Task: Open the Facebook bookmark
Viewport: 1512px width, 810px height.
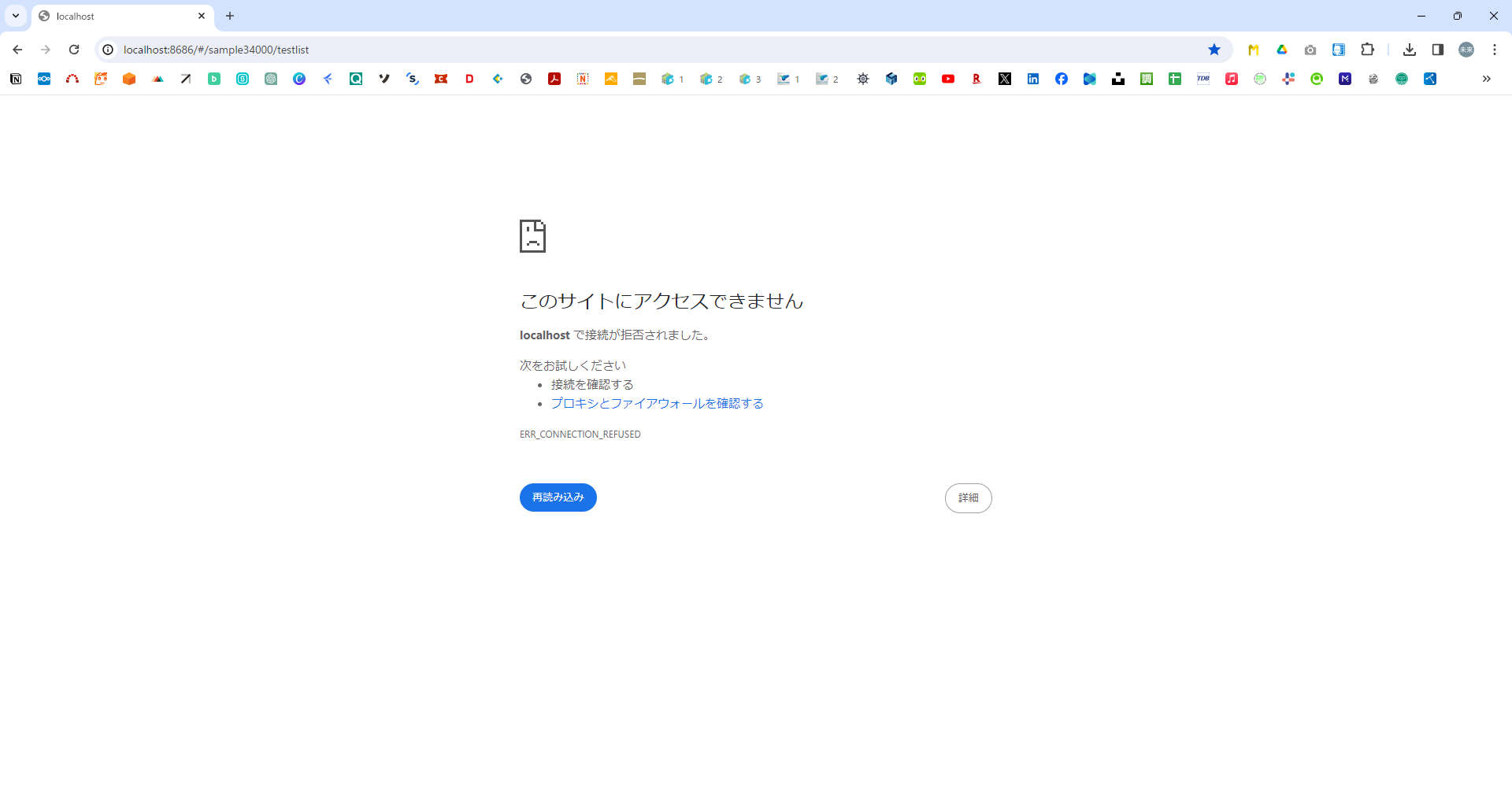Action: tap(1062, 79)
